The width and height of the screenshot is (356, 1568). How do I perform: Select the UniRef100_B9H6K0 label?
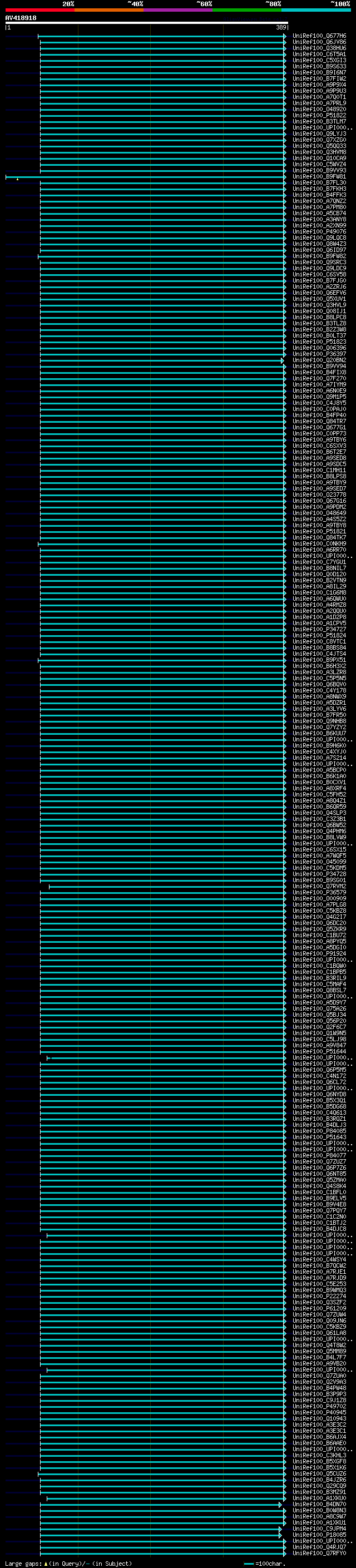(319, 746)
